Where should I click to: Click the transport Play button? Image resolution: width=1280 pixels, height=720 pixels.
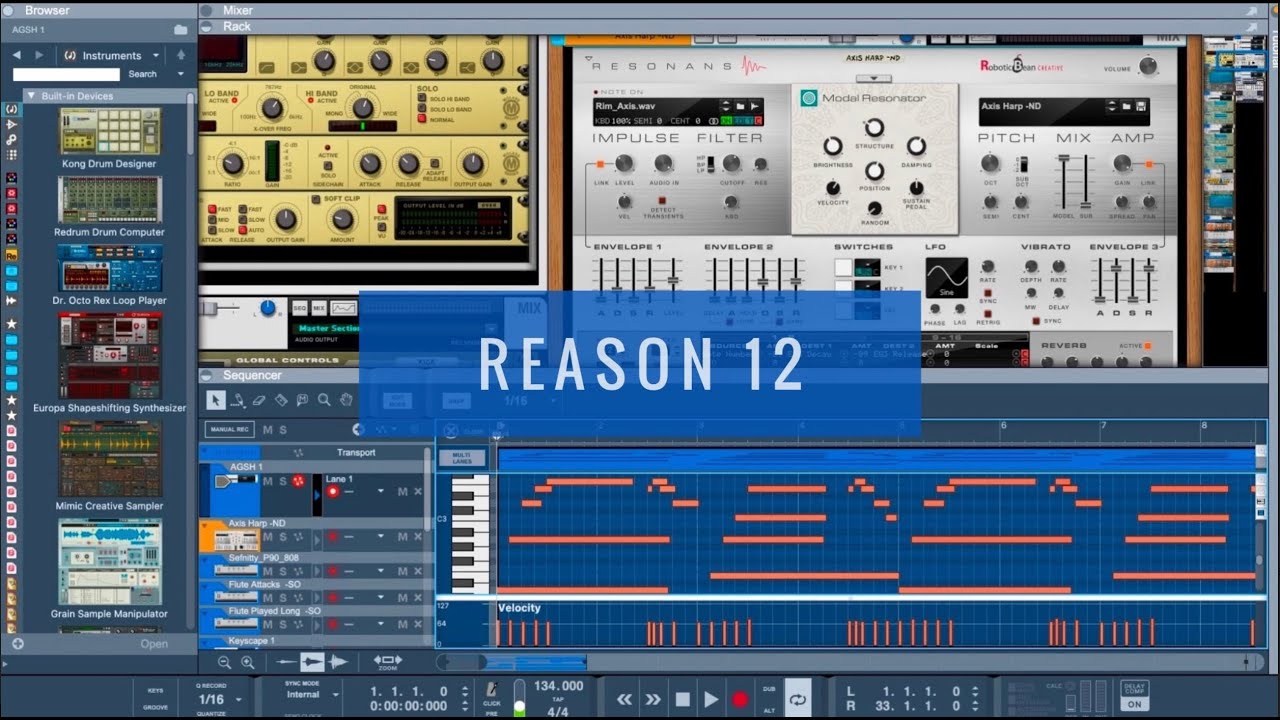[x=711, y=700]
